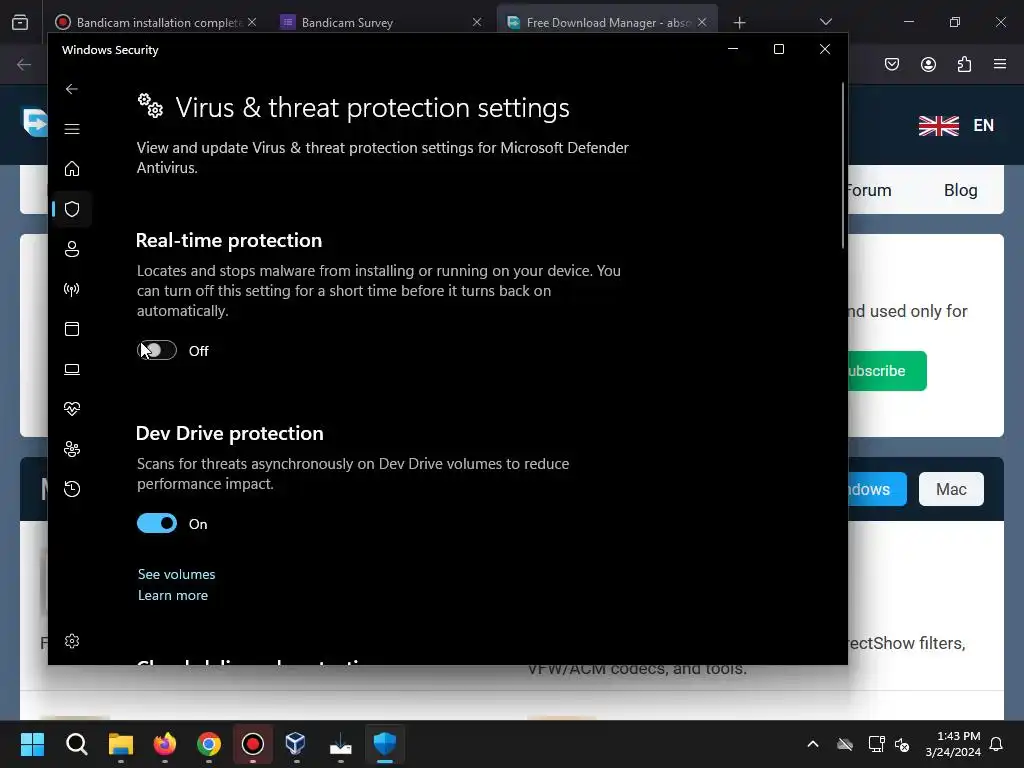The image size is (1024, 768).
Task: Open Device security laptop icon
Action: [x=72, y=369]
